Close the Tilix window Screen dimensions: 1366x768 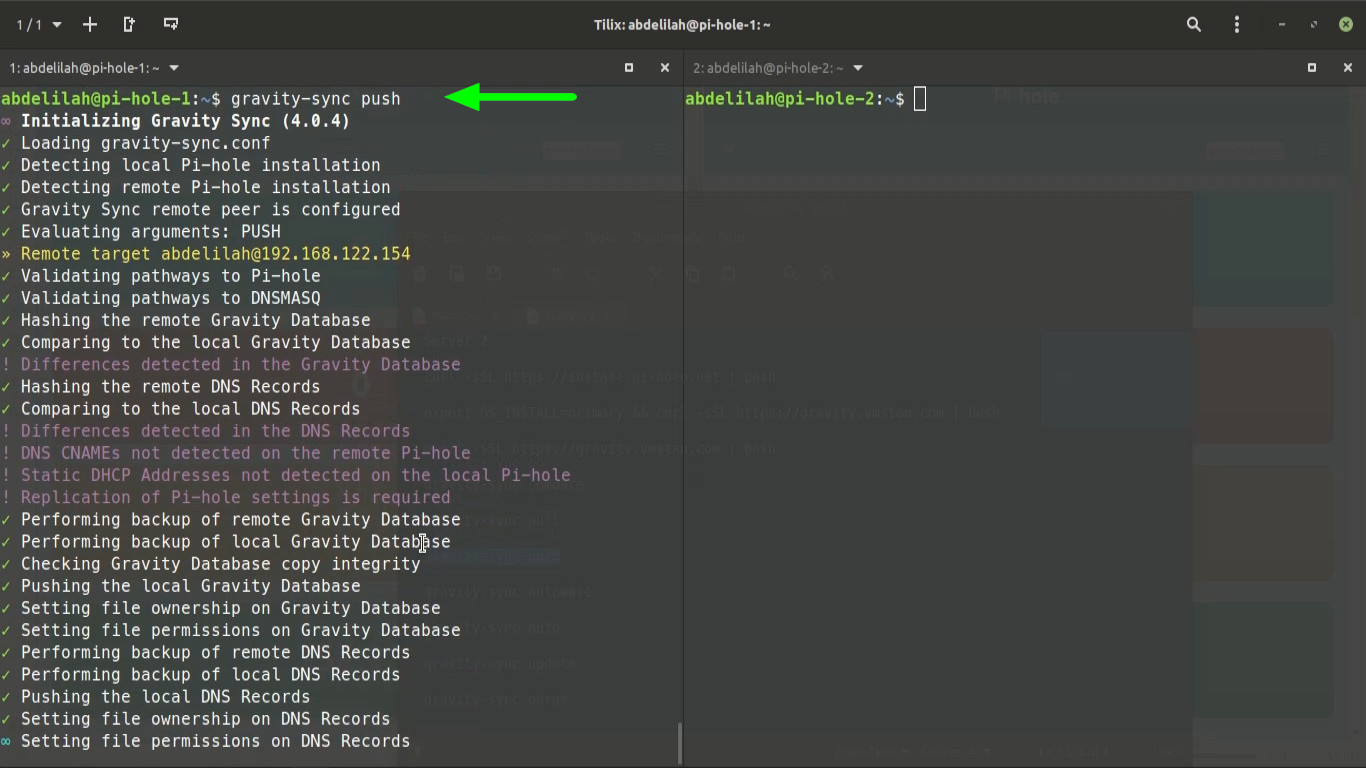point(1346,24)
